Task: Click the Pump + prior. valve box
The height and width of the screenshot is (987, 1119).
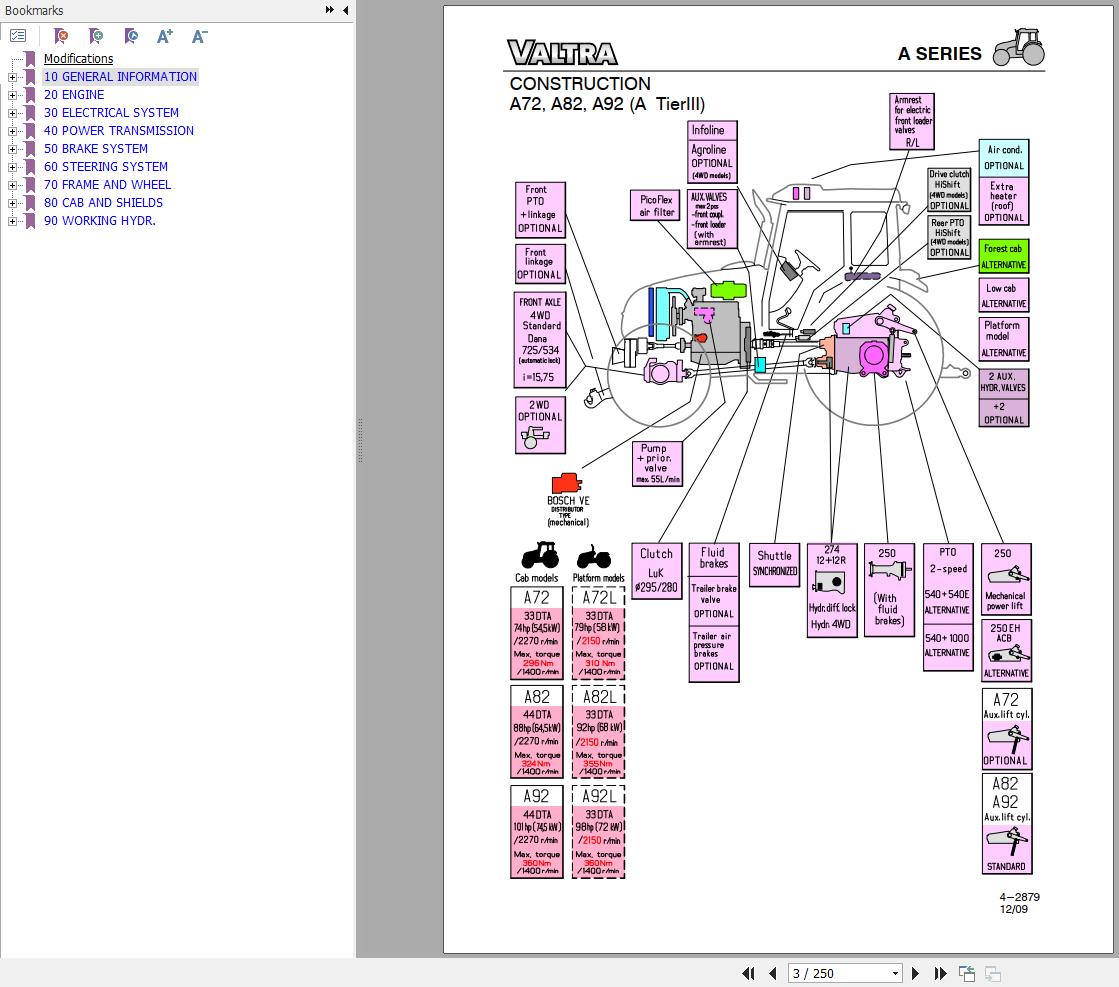Action: (x=657, y=464)
